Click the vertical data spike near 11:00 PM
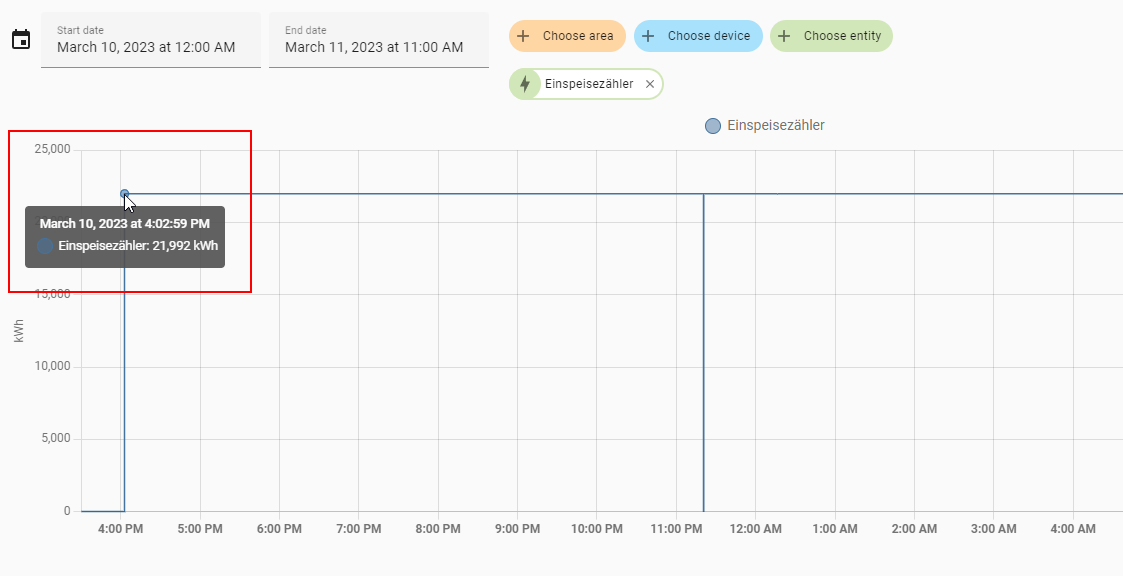This screenshot has height=576, width=1123. tap(703, 350)
